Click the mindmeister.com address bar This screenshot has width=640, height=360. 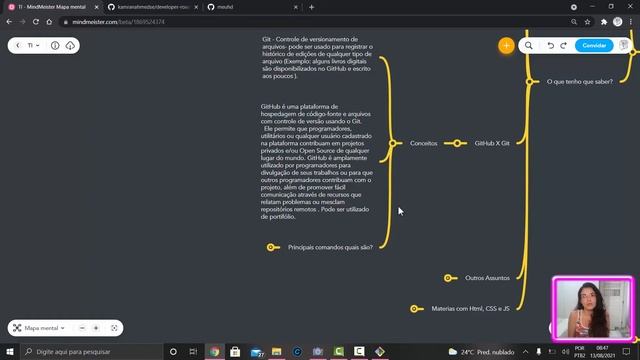click(314, 22)
